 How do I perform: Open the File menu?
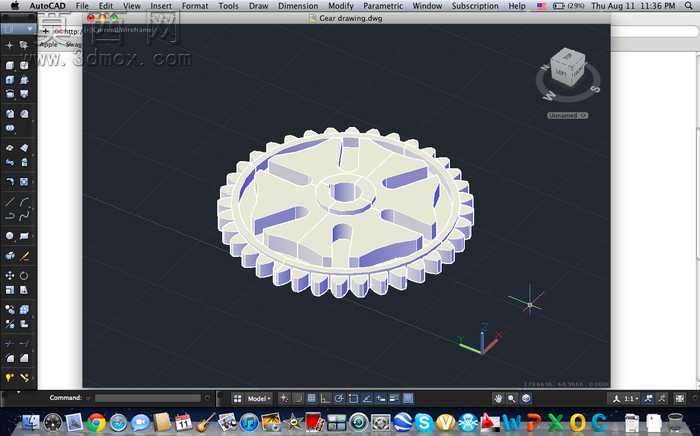point(82,6)
